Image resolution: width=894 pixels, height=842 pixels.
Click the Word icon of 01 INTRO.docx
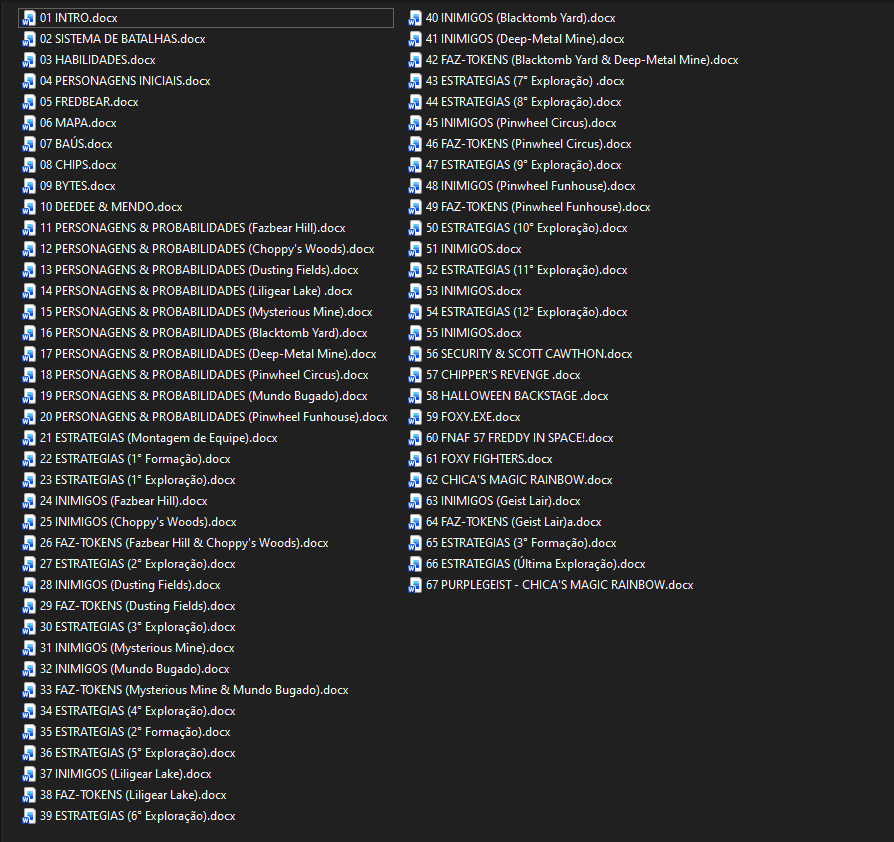tap(29, 18)
